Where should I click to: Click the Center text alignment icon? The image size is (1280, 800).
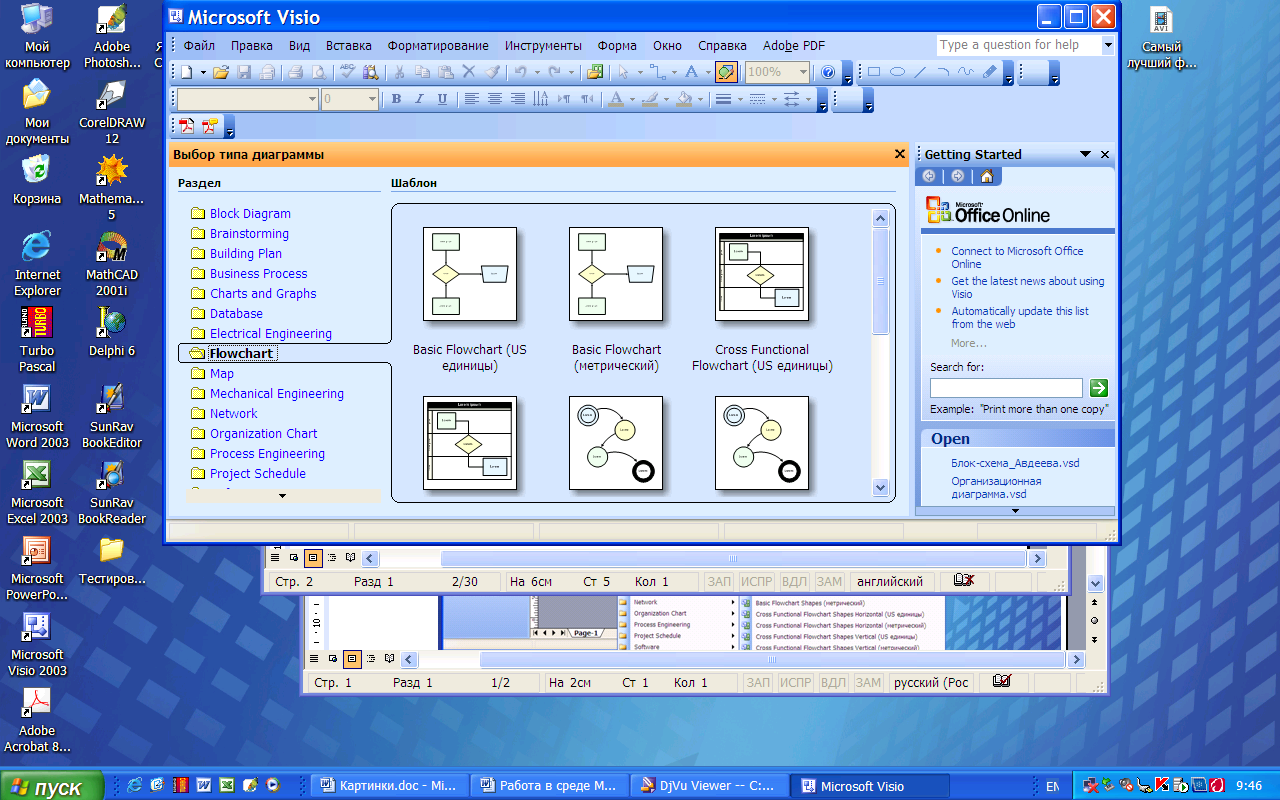(495, 99)
